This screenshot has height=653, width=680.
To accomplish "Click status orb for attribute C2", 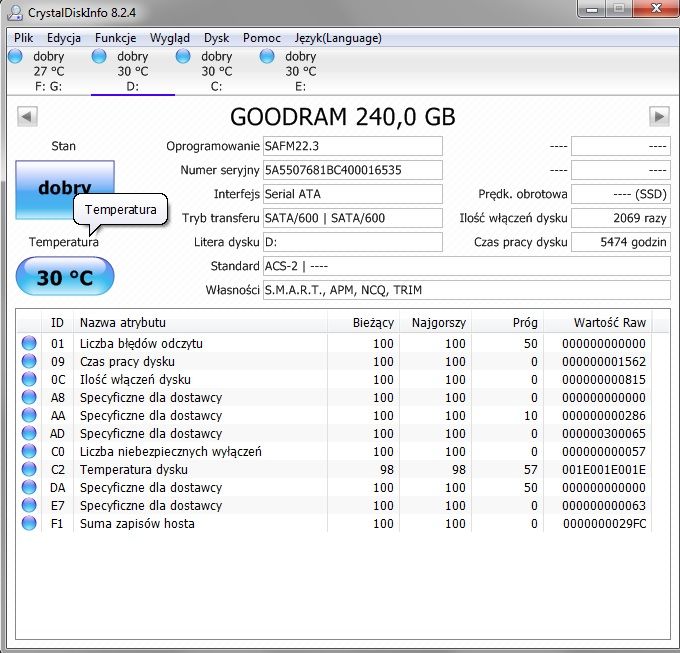I will (29, 469).
